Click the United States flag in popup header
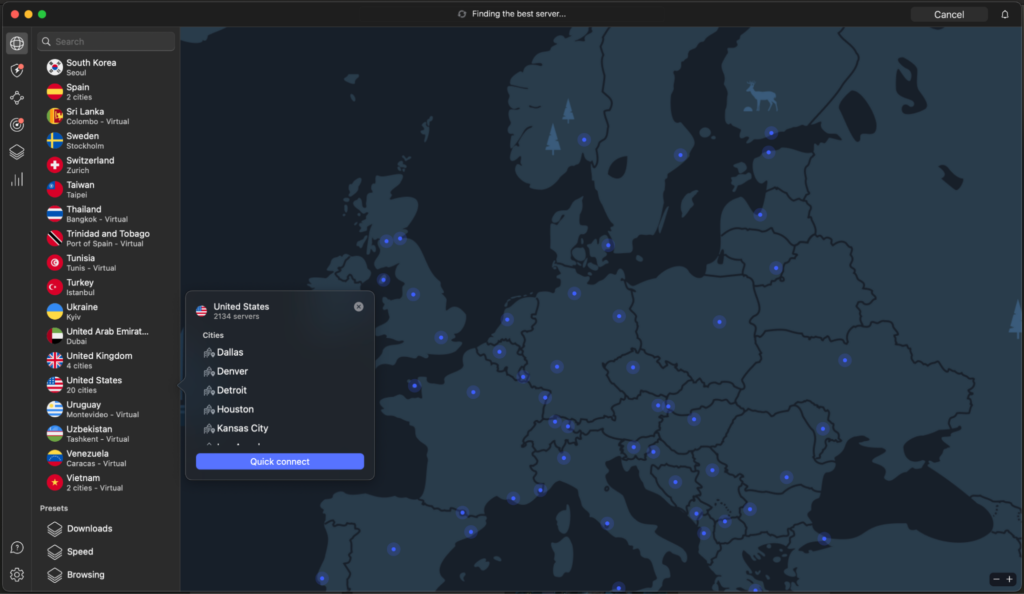This screenshot has width=1024, height=594. 202,311
